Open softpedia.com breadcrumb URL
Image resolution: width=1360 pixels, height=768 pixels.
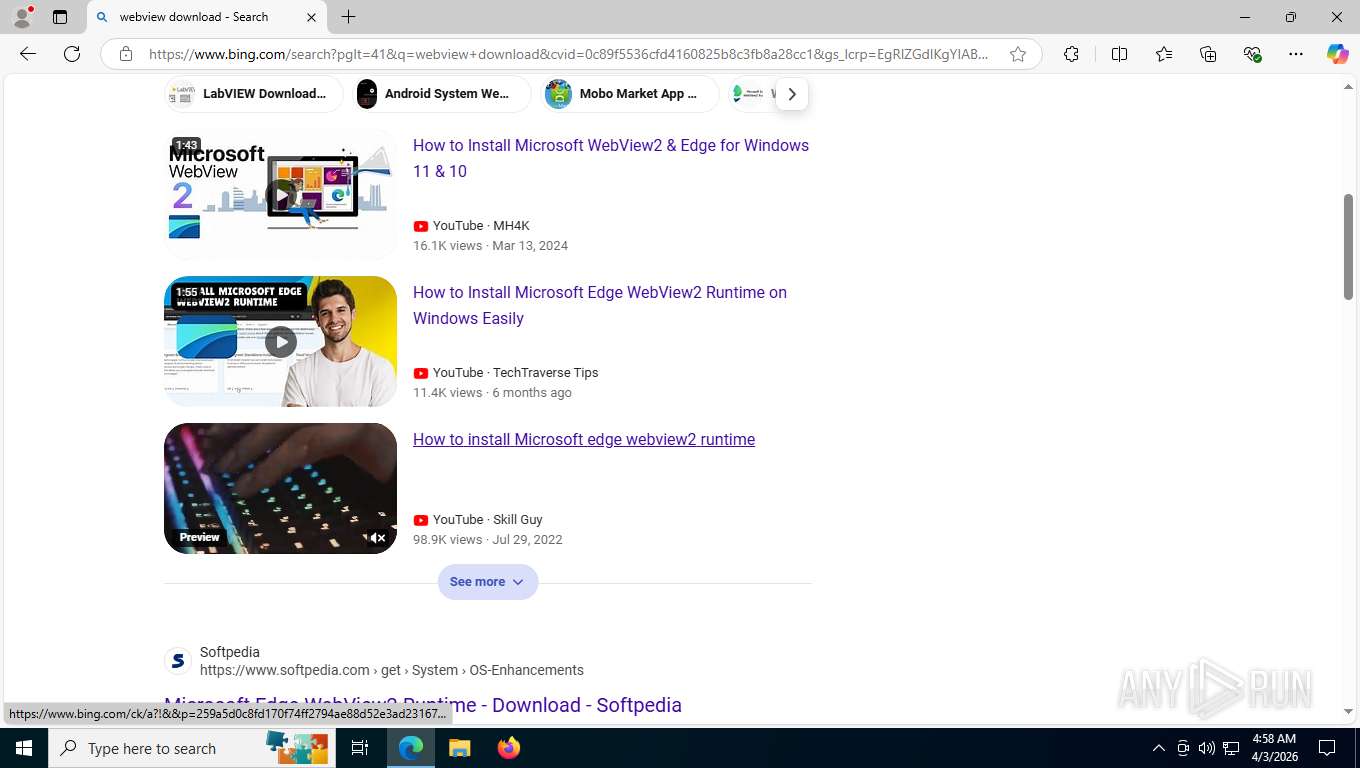pyautogui.click(x=392, y=670)
